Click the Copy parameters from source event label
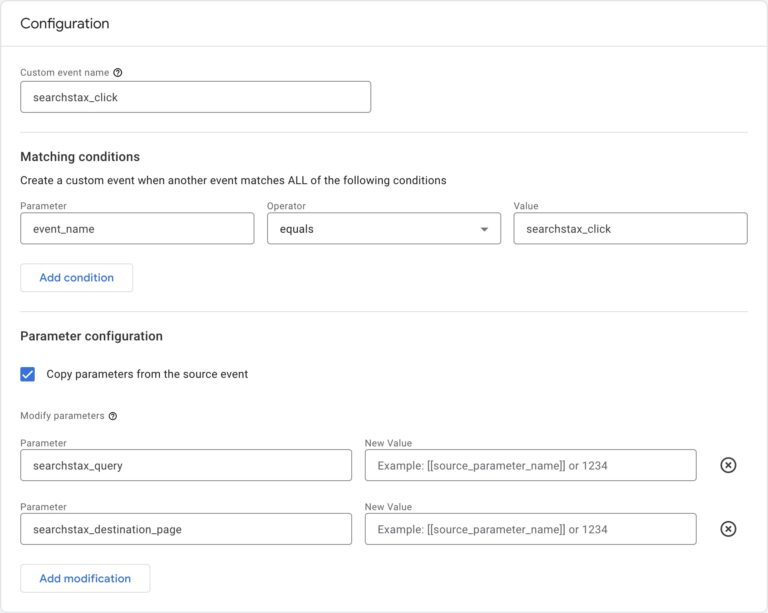This screenshot has width=768, height=613. (x=147, y=374)
